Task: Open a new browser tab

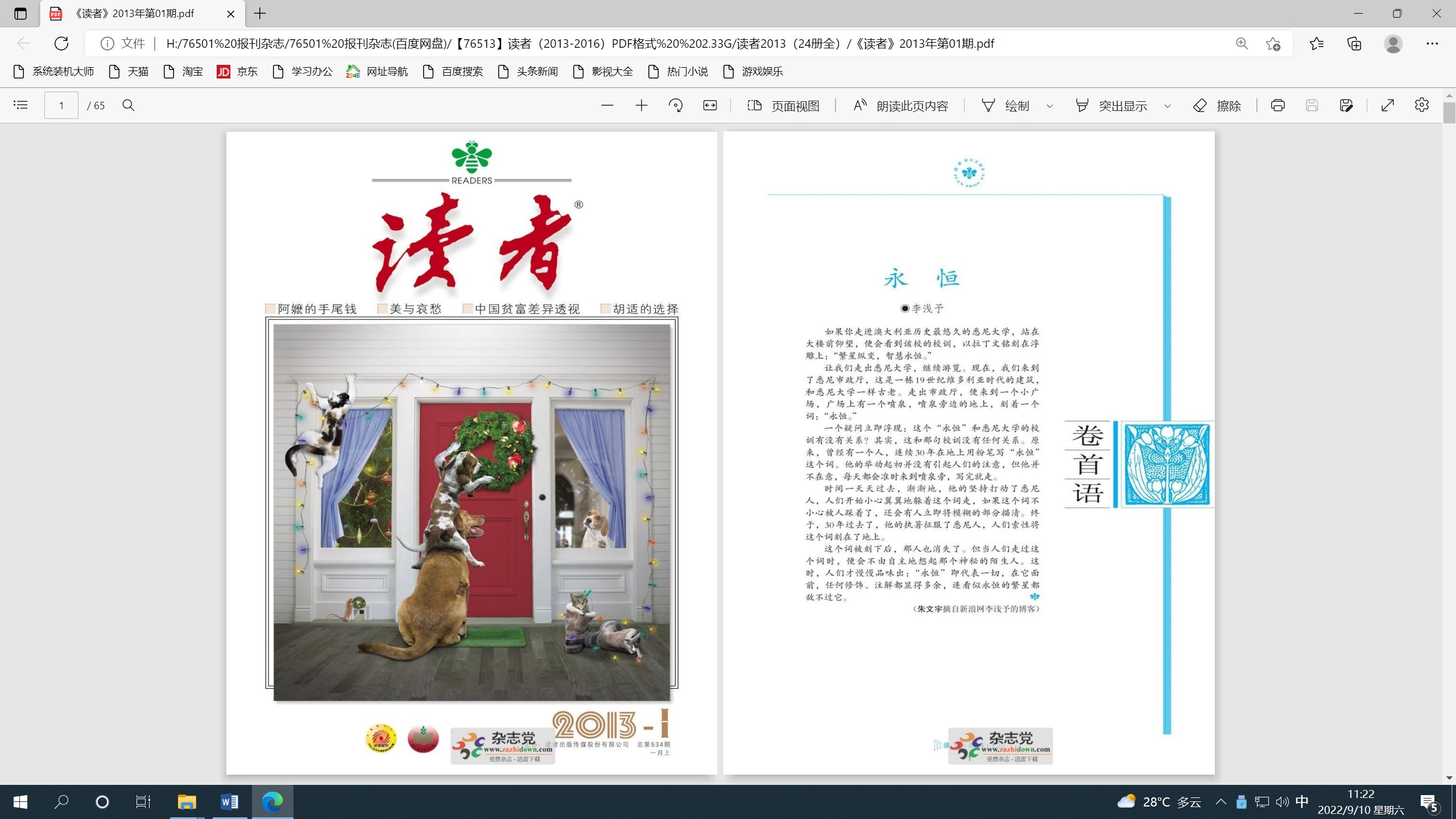Action: tap(260, 14)
